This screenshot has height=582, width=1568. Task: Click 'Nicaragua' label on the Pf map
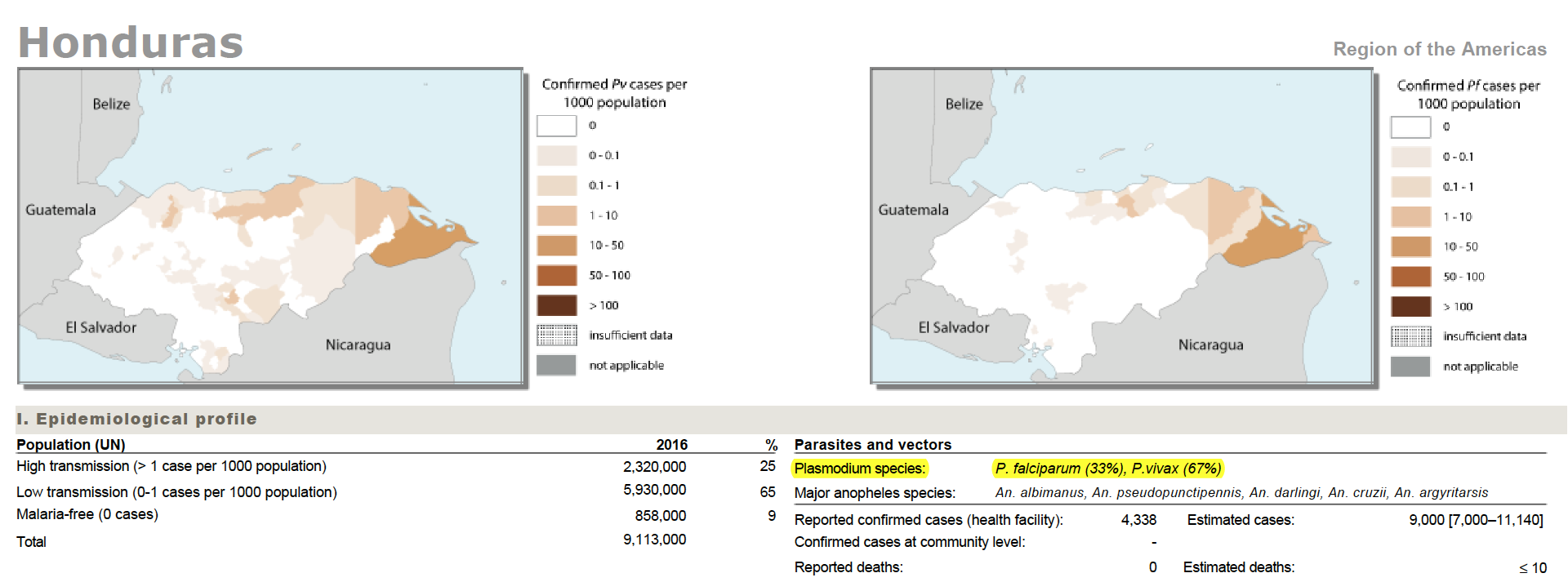[x=1210, y=345]
